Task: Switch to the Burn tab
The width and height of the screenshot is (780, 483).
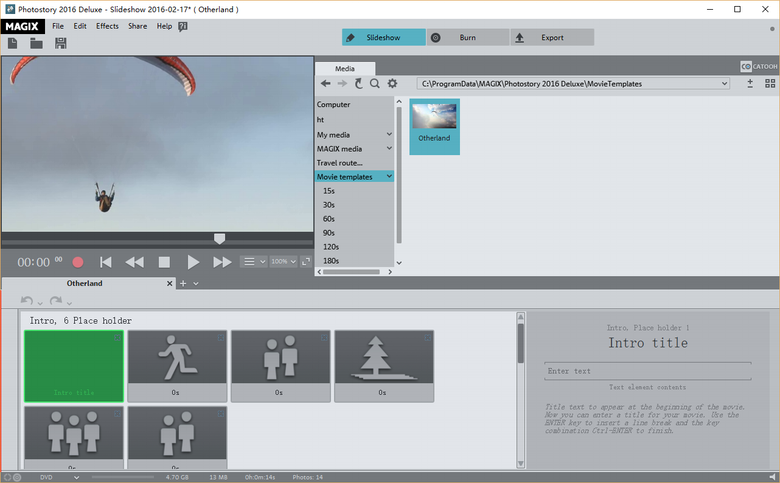Action: [467, 37]
